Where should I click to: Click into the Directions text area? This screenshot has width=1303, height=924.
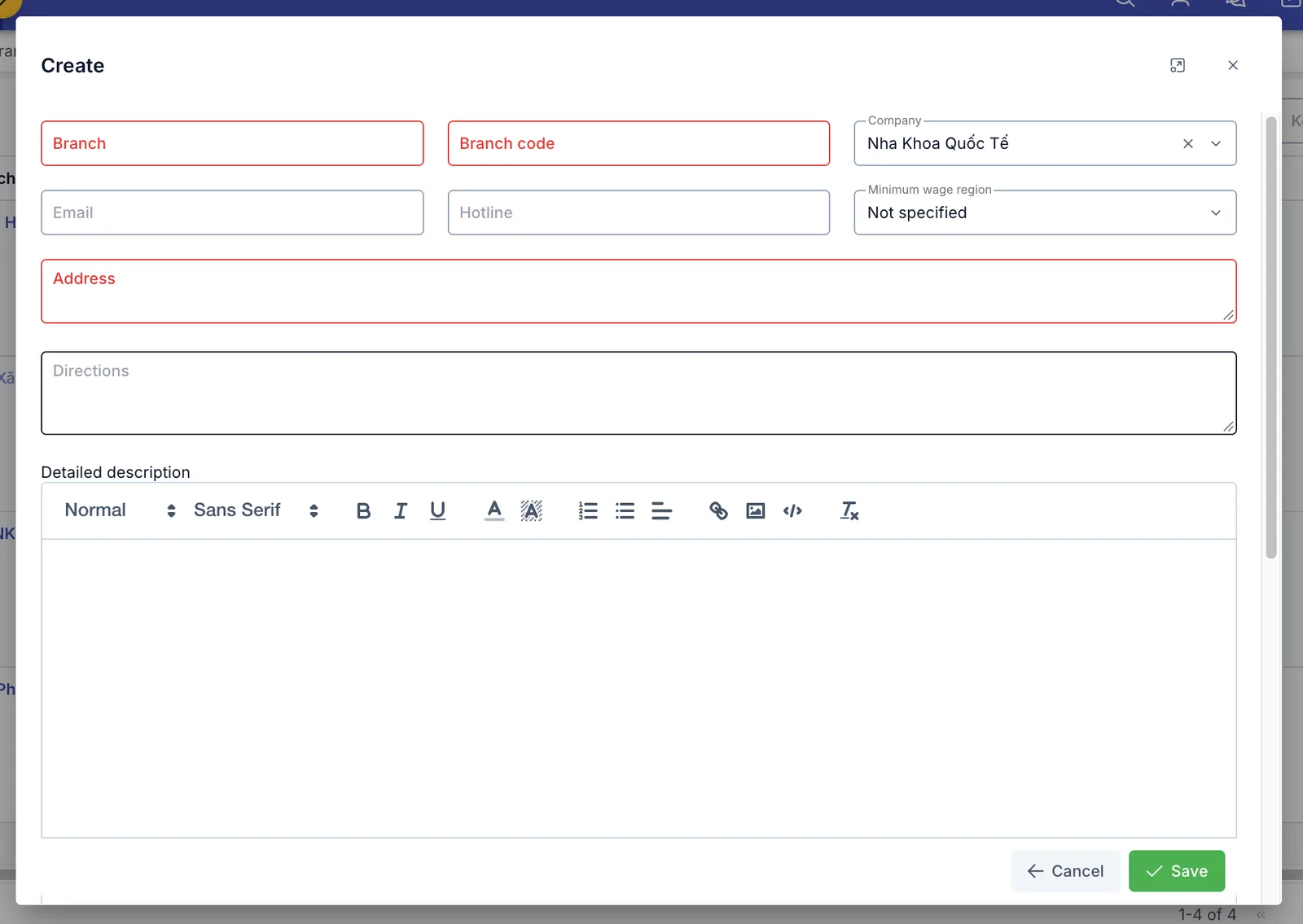point(638,393)
